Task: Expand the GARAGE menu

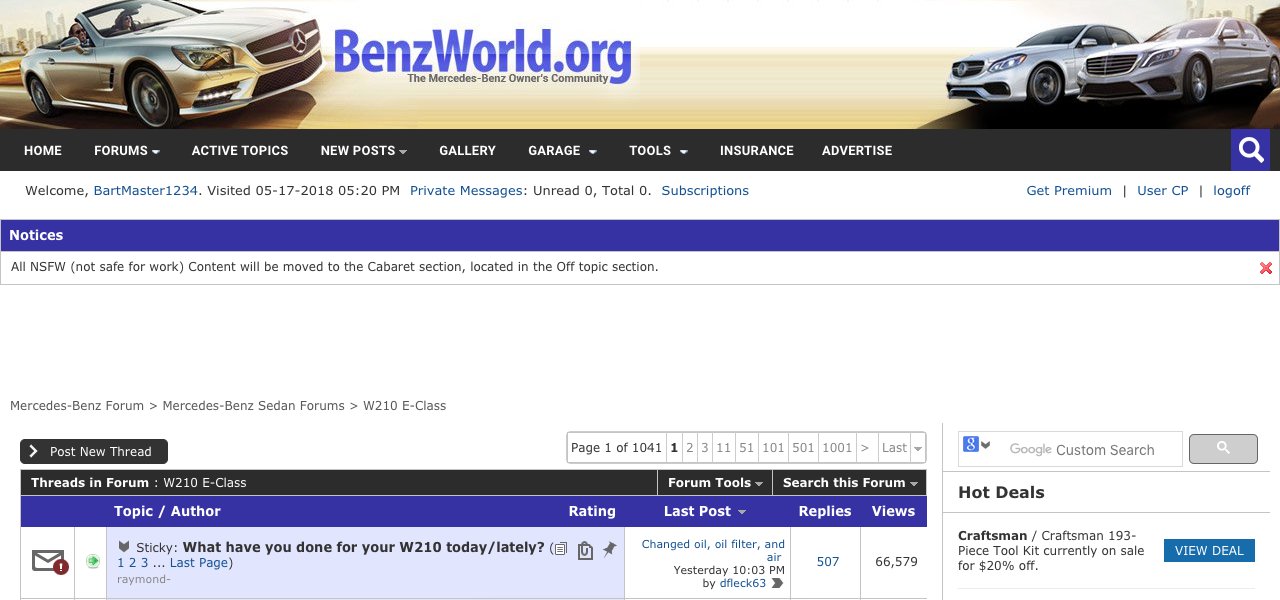Action: coord(562,150)
